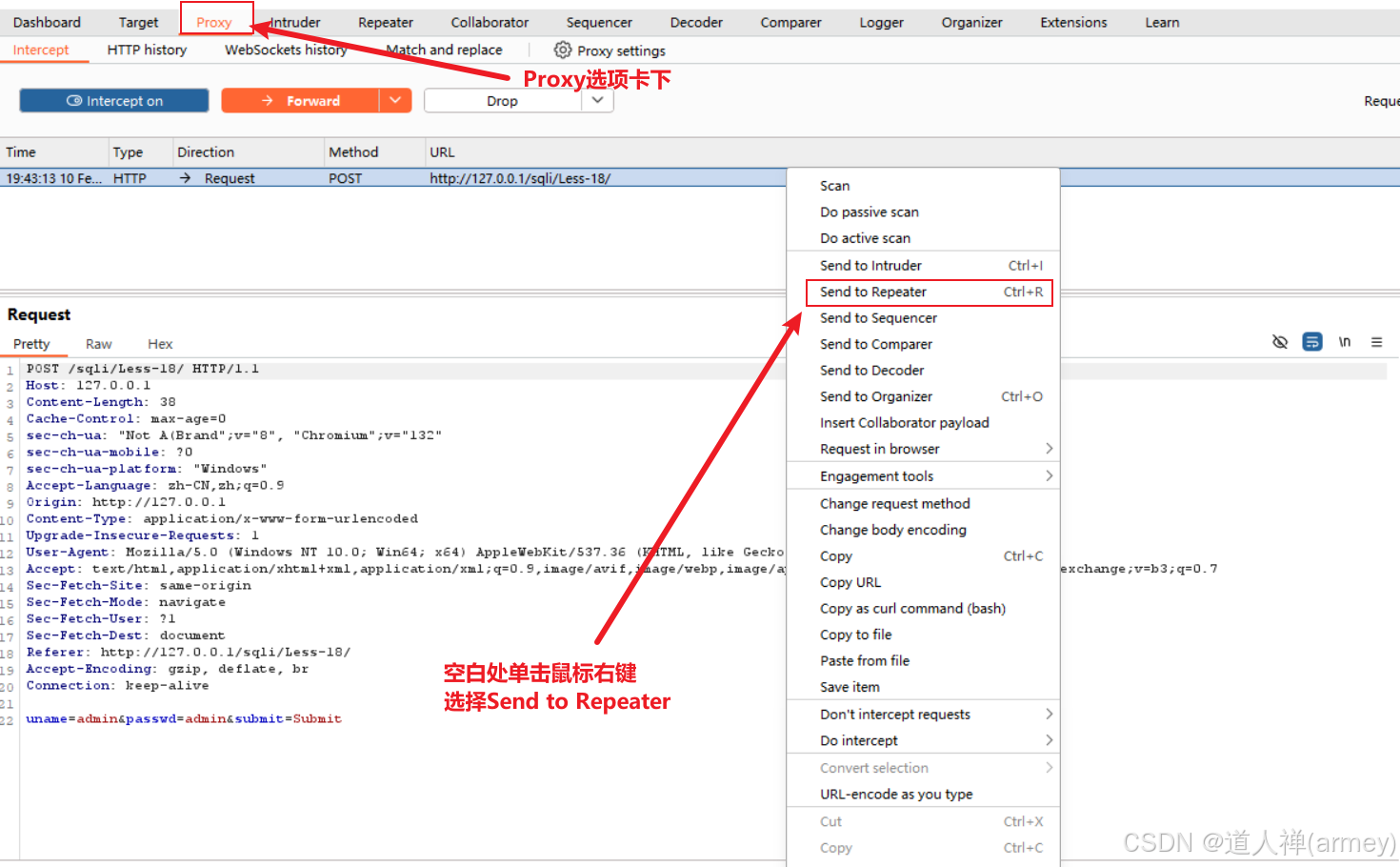Select Copy as curl command (bash)
This screenshot has width=1400, height=867.
point(923,608)
